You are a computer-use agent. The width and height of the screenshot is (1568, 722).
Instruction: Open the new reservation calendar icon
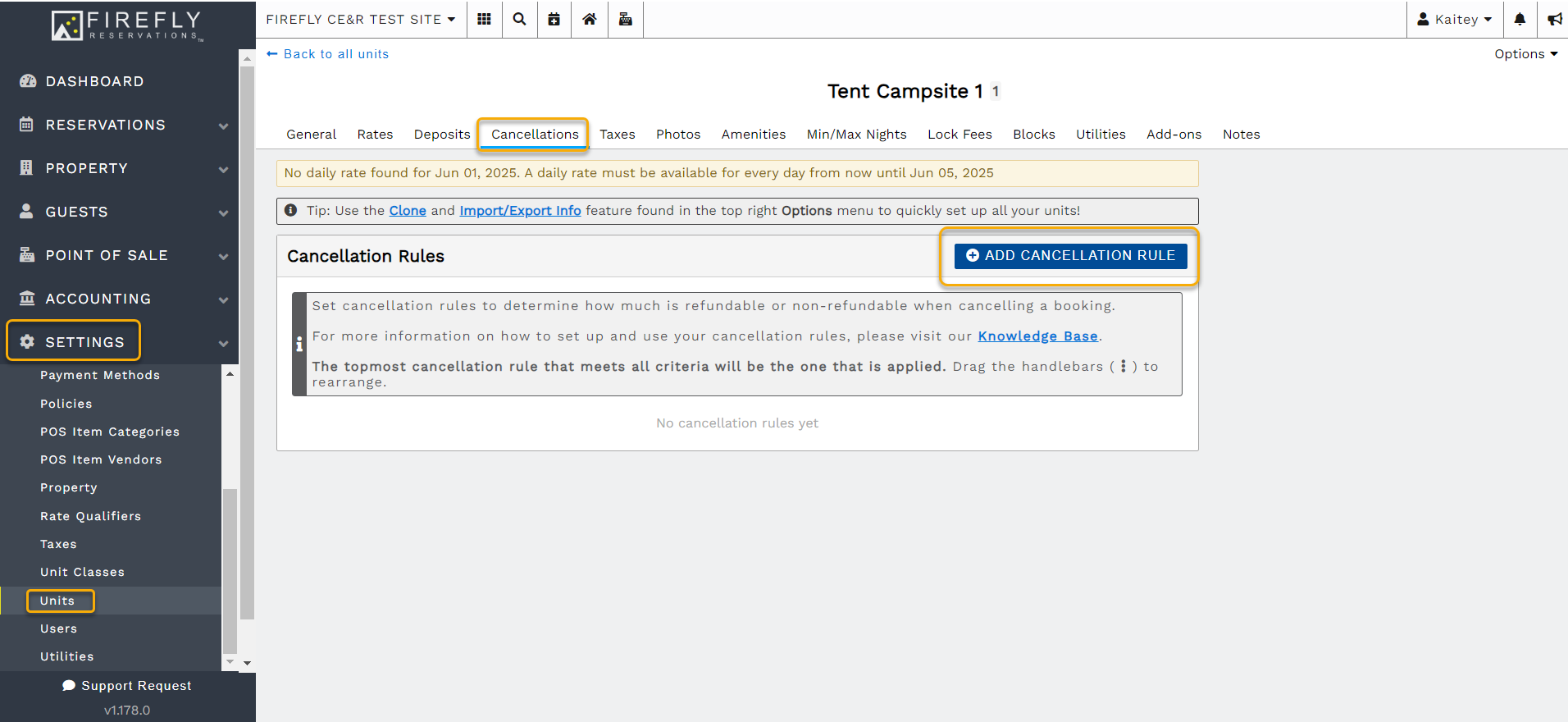pos(554,19)
